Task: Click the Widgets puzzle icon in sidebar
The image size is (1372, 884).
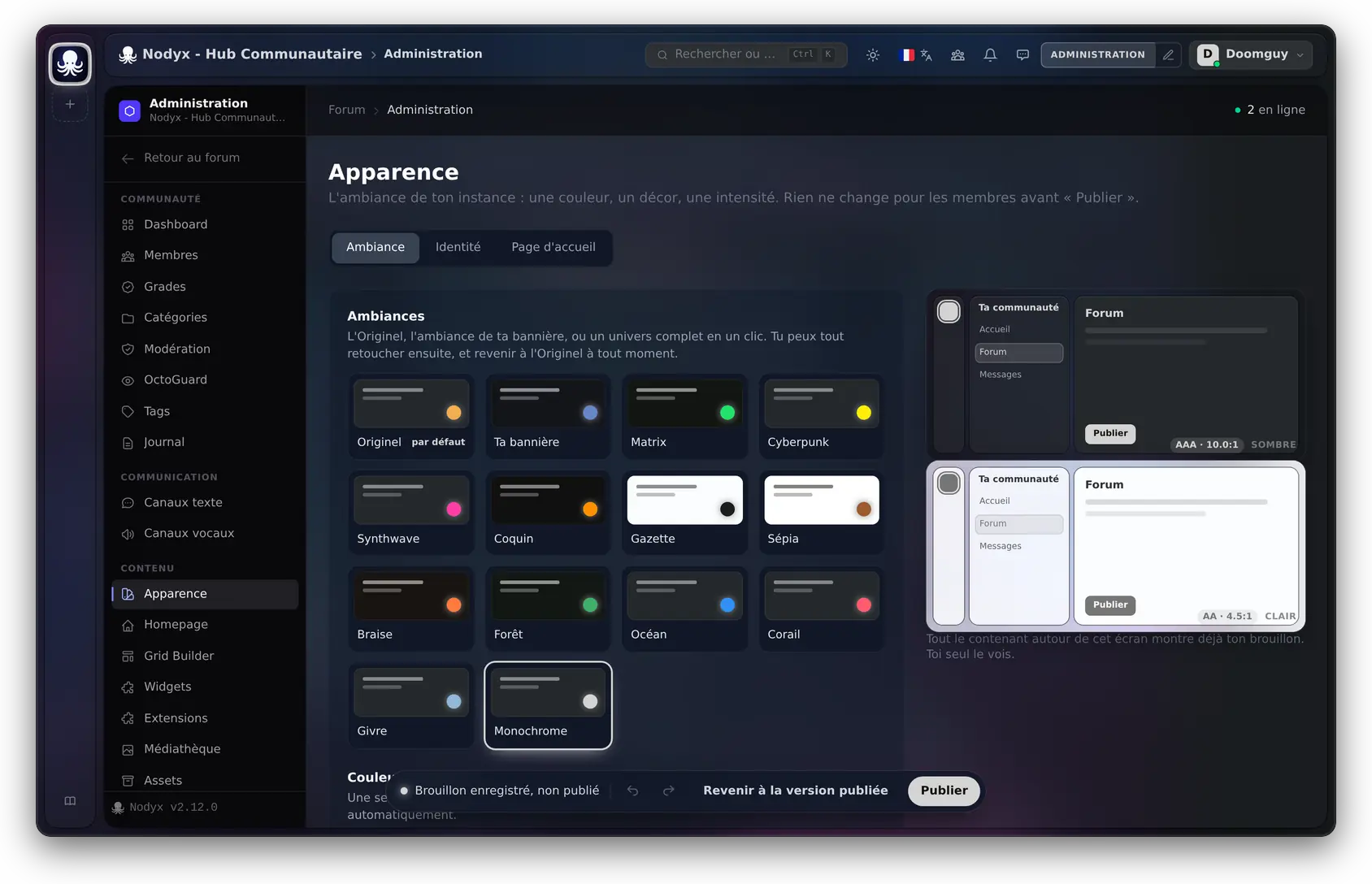Action: [x=128, y=687]
